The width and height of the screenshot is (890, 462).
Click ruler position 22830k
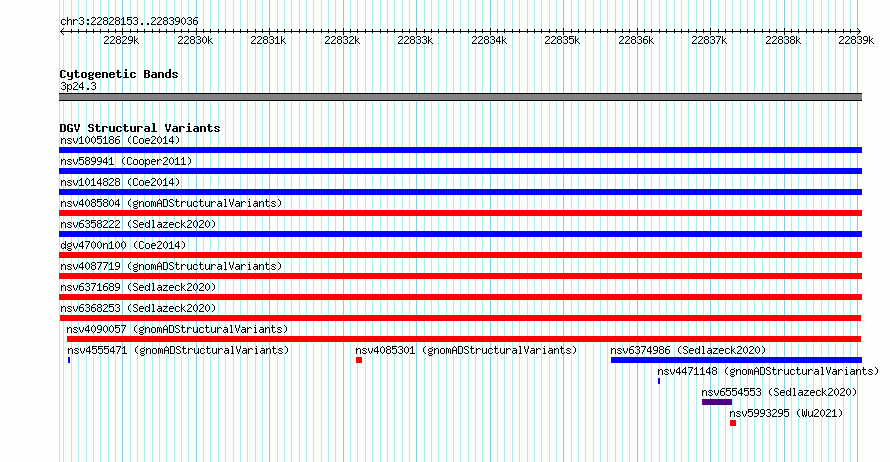pos(195,40)
